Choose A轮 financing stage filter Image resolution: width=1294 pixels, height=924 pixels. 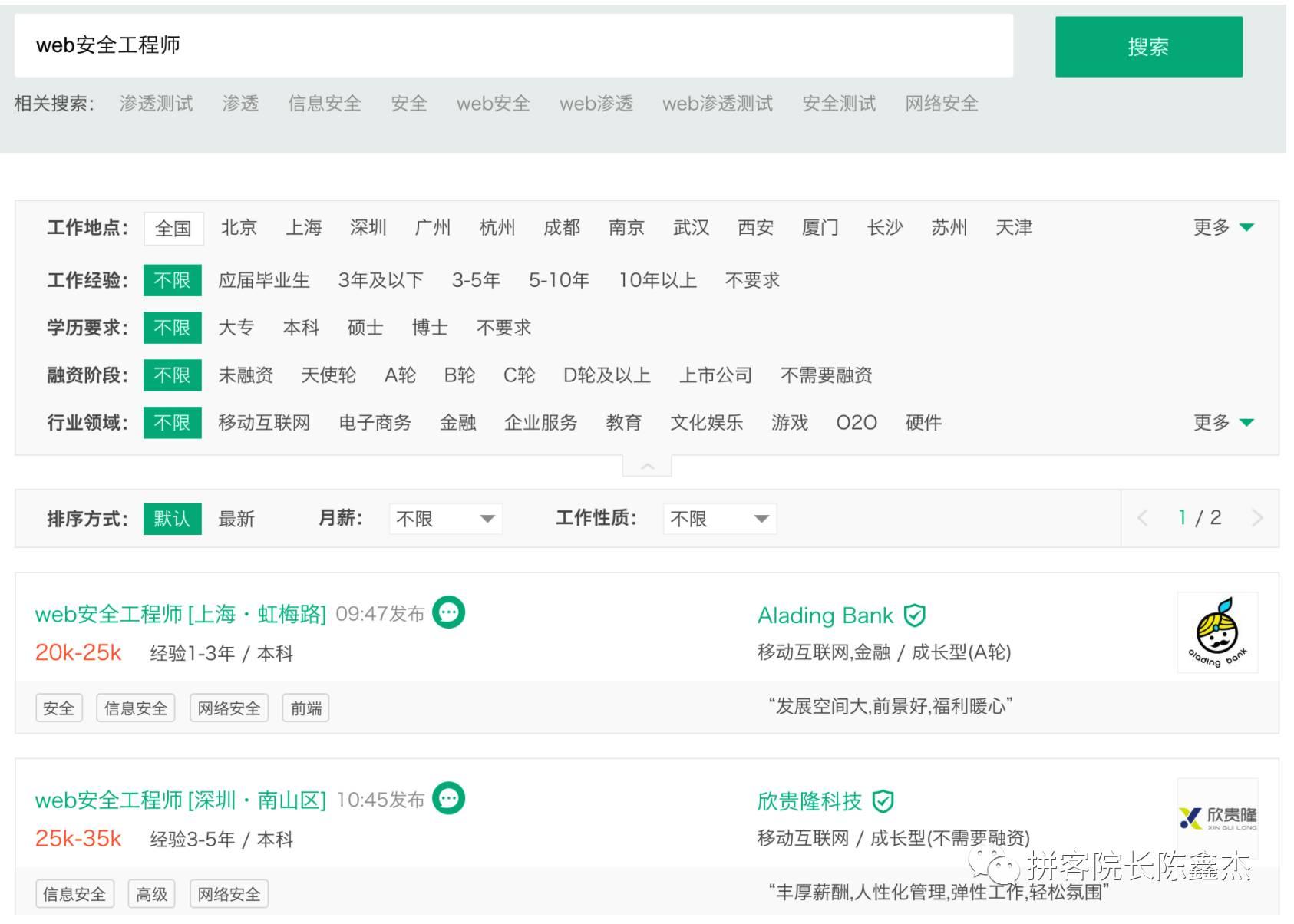click(400, 375)
